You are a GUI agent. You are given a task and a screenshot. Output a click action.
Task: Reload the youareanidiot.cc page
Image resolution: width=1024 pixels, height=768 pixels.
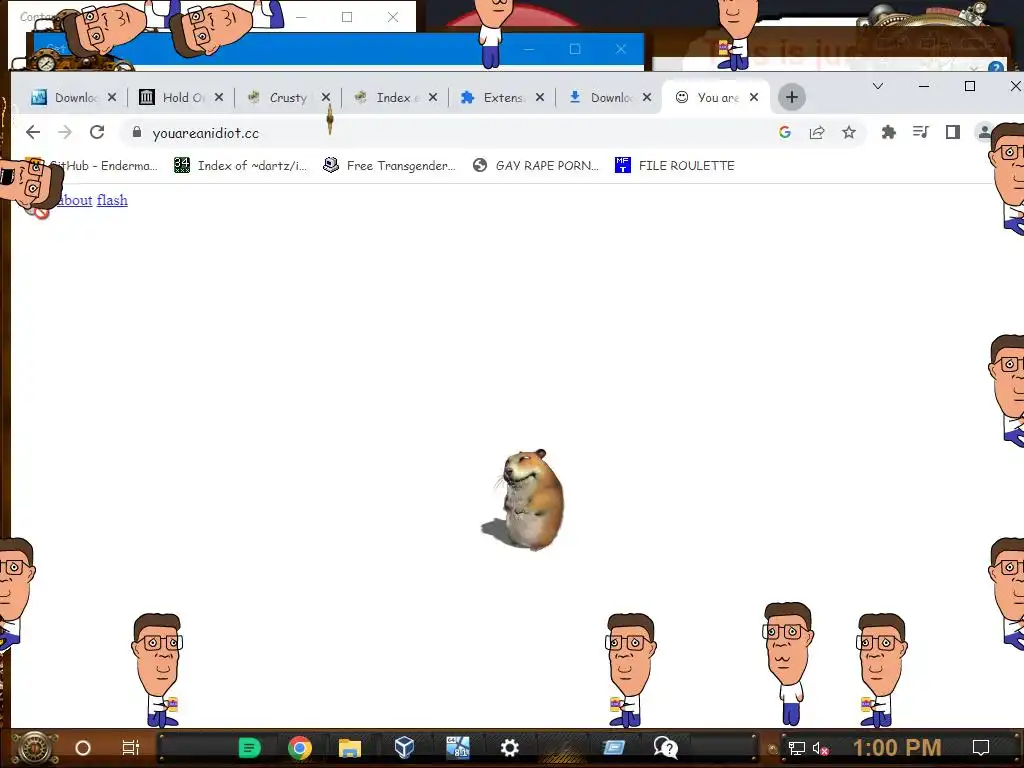pyautogui.click(x=97, y=133)
